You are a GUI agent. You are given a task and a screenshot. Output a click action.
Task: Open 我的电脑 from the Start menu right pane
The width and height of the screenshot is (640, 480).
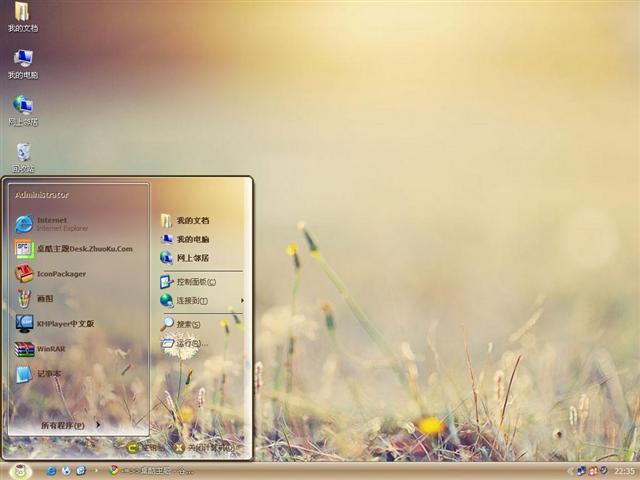pyautogui.click(x=190, y=239)
